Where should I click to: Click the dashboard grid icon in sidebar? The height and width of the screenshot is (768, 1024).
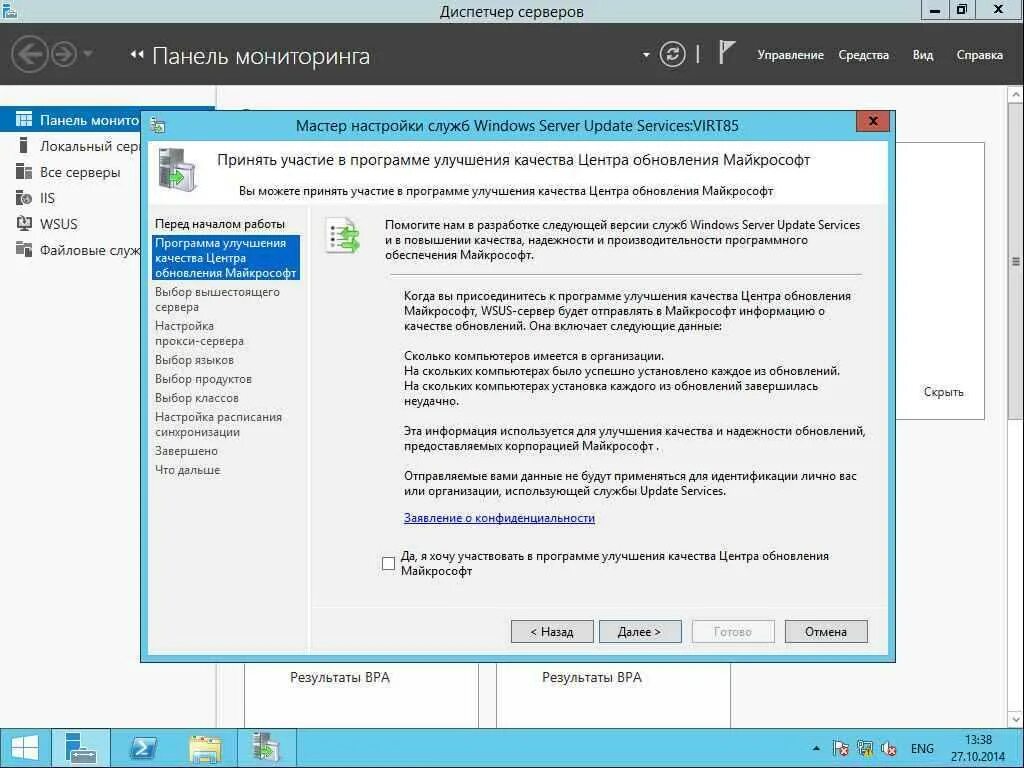(24, 120)
